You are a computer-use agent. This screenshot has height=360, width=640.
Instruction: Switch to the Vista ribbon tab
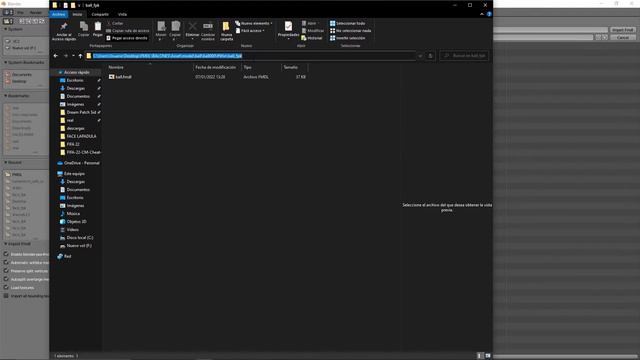point(122,14)
